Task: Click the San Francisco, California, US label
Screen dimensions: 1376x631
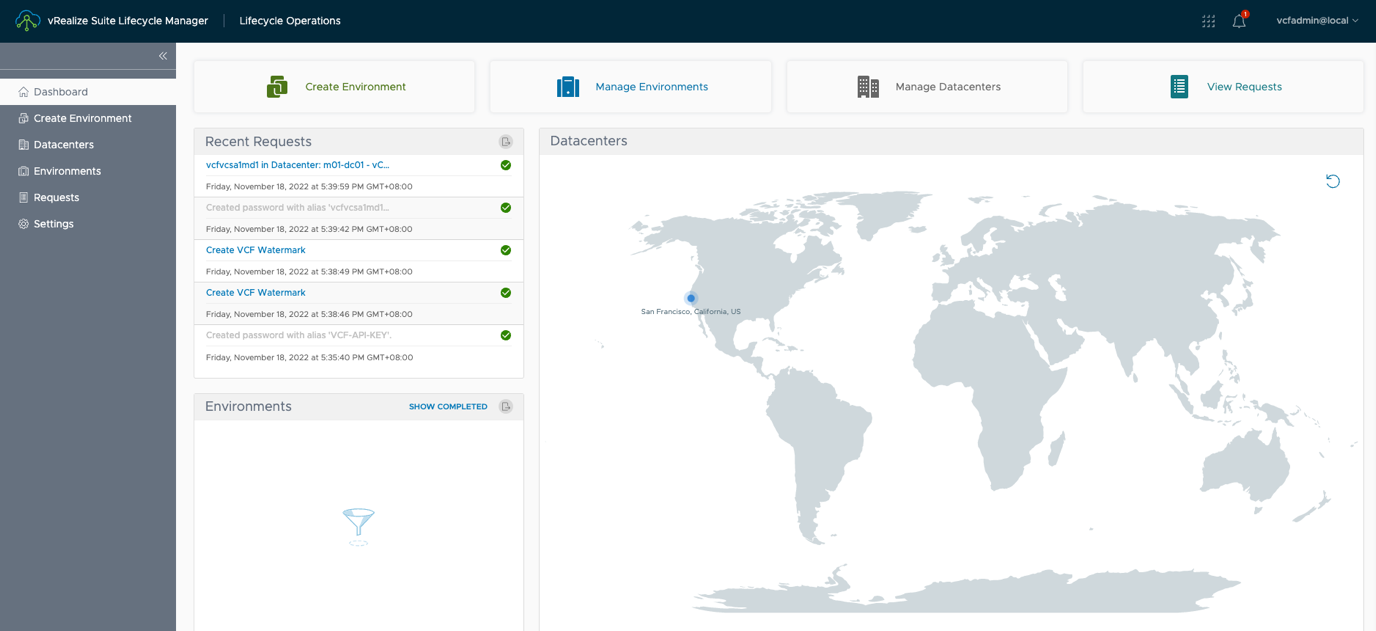Action: point(691,312)
